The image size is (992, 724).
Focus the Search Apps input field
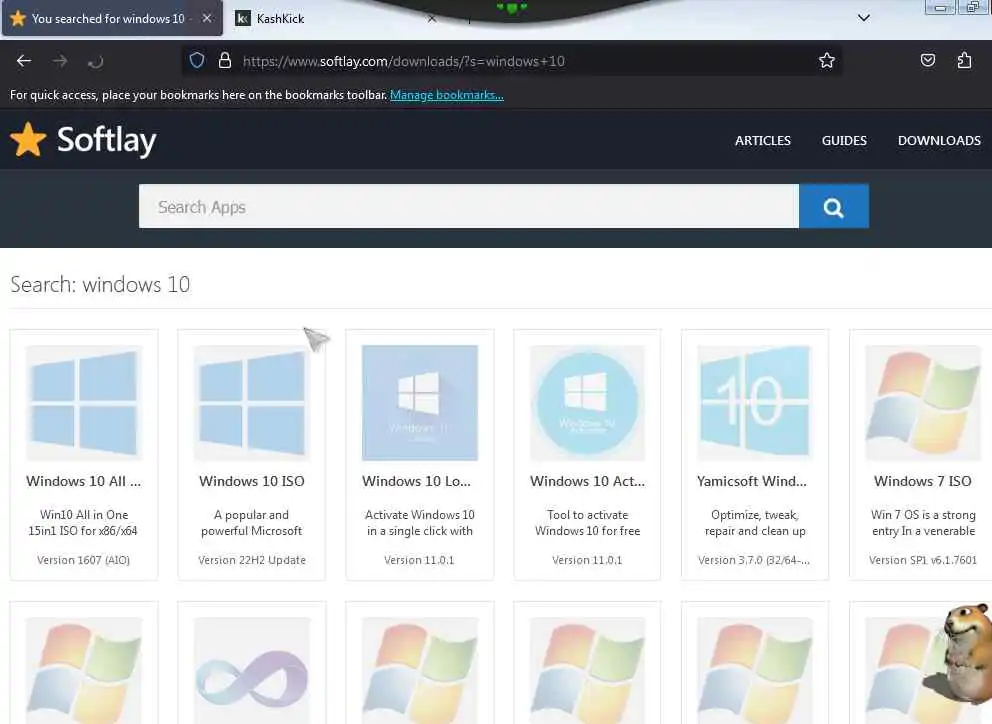pos(469,206)
